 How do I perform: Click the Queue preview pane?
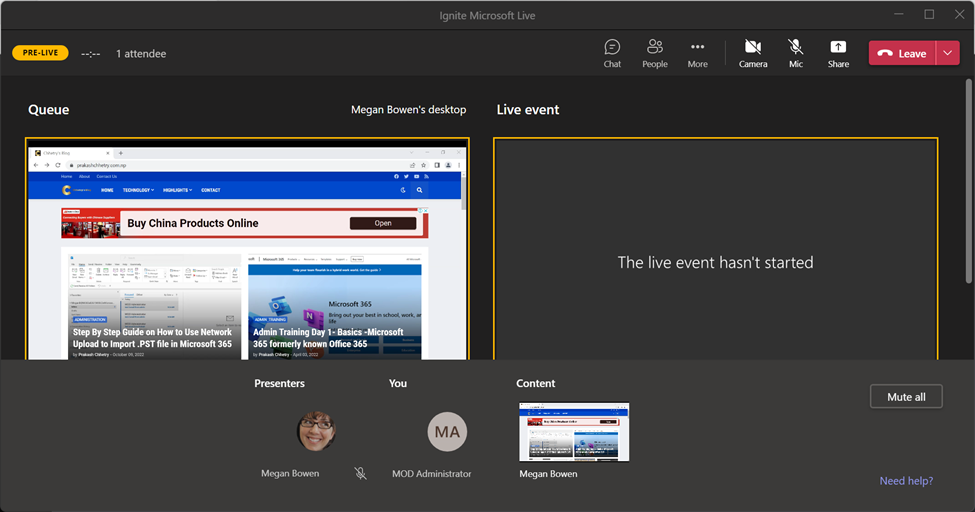pyautogui.click(x=247, y=249)
